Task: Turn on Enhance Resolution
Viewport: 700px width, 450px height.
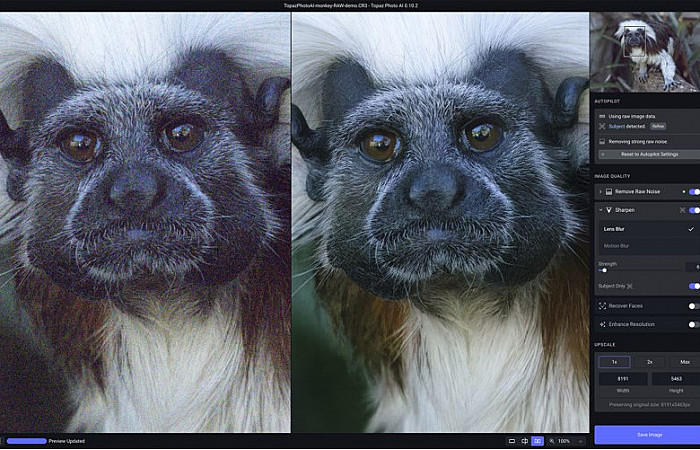Action: point(692,324)
